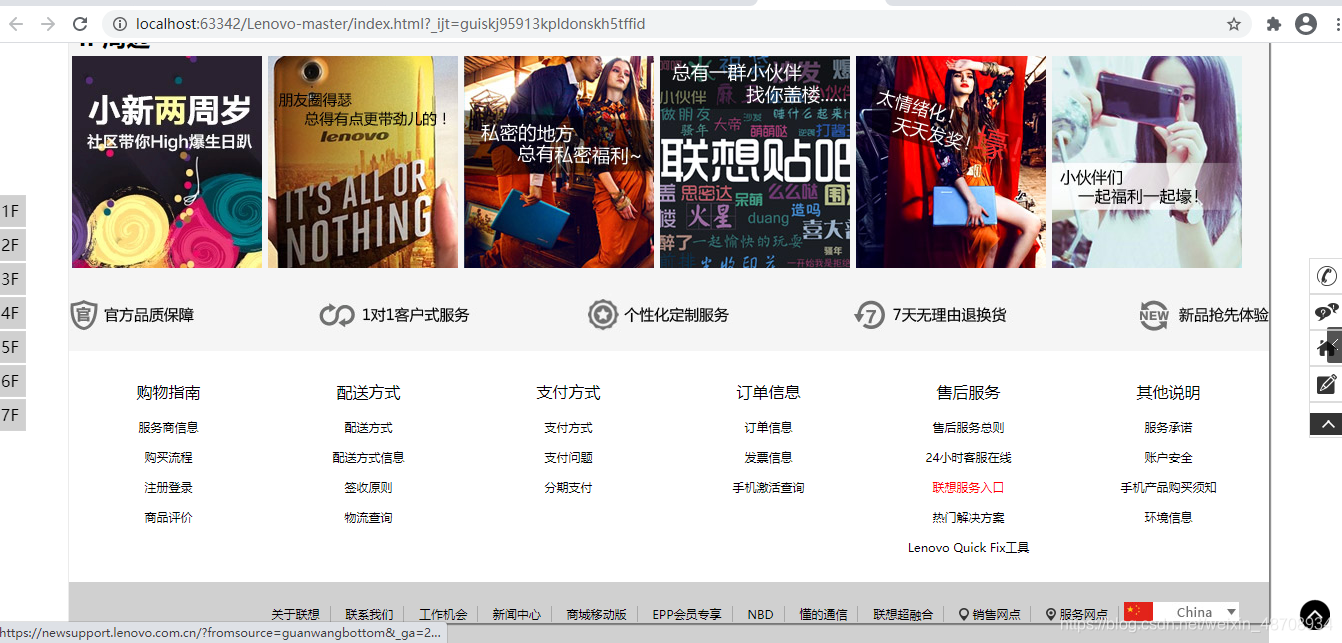Click the home icon in right sidebar
1342x643 pixels.
click(1323, 348)
